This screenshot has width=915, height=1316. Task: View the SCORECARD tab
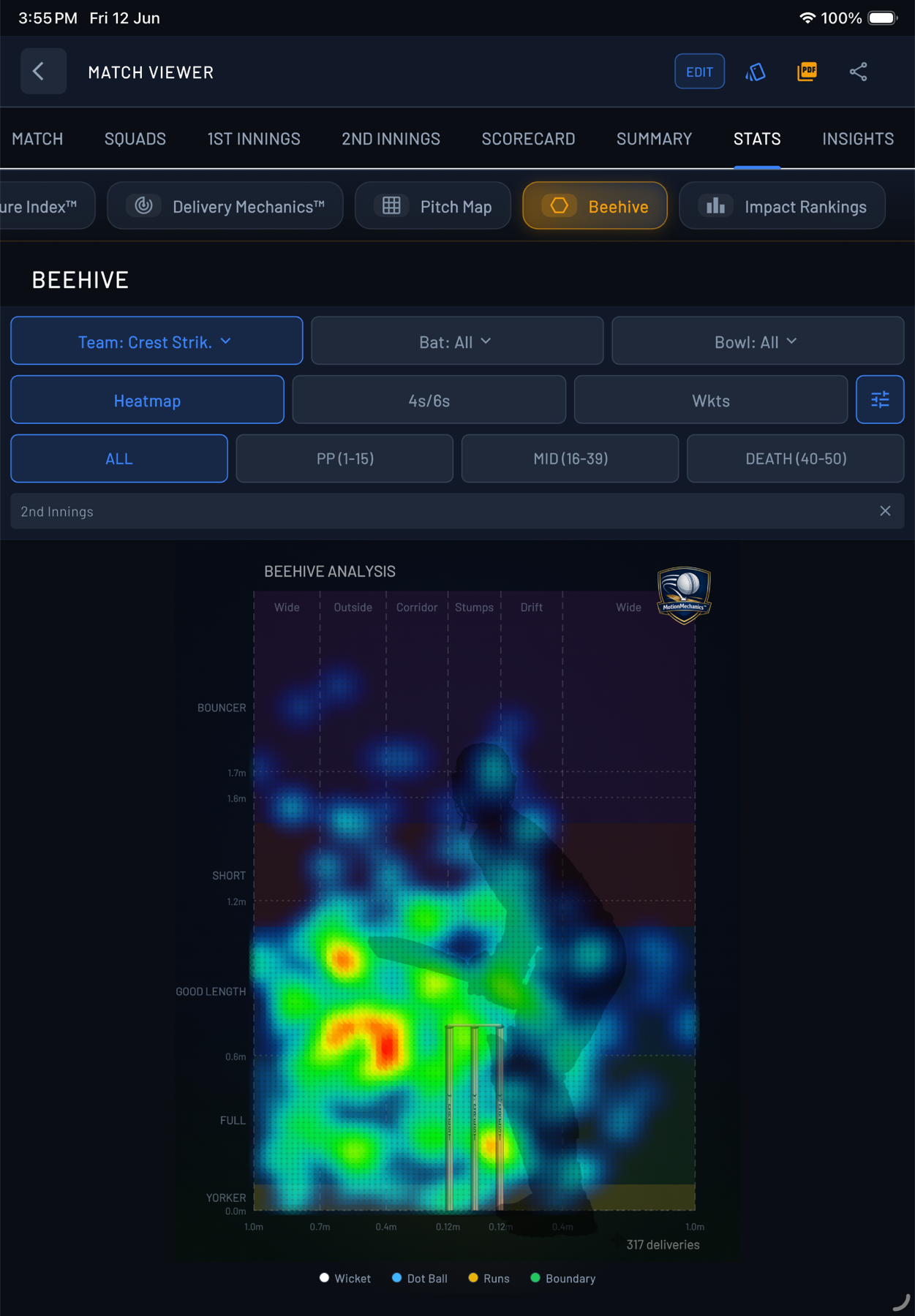pos(528,139)
